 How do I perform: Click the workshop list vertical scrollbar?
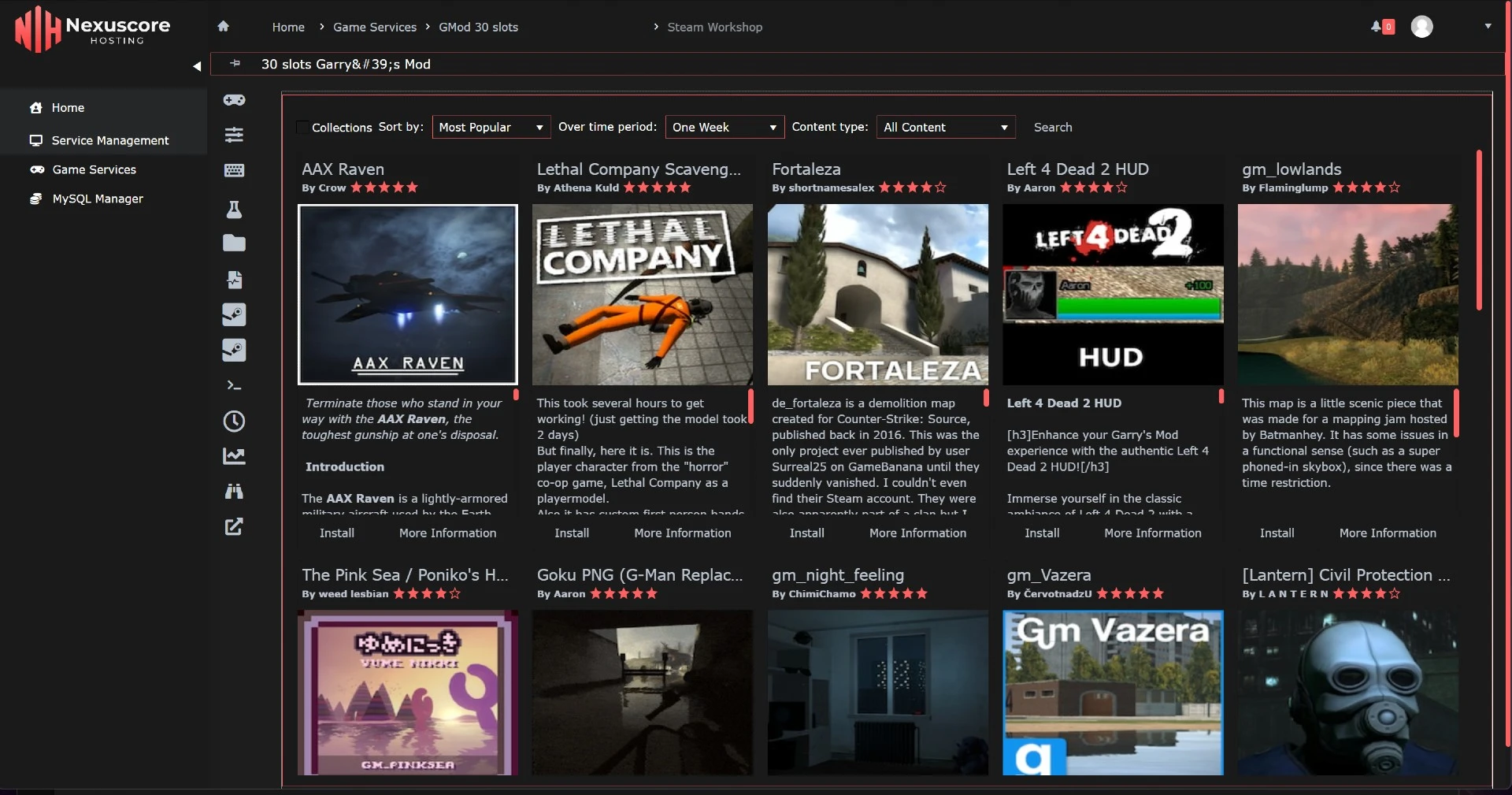pyautogui.click(x=1480, y=230)
